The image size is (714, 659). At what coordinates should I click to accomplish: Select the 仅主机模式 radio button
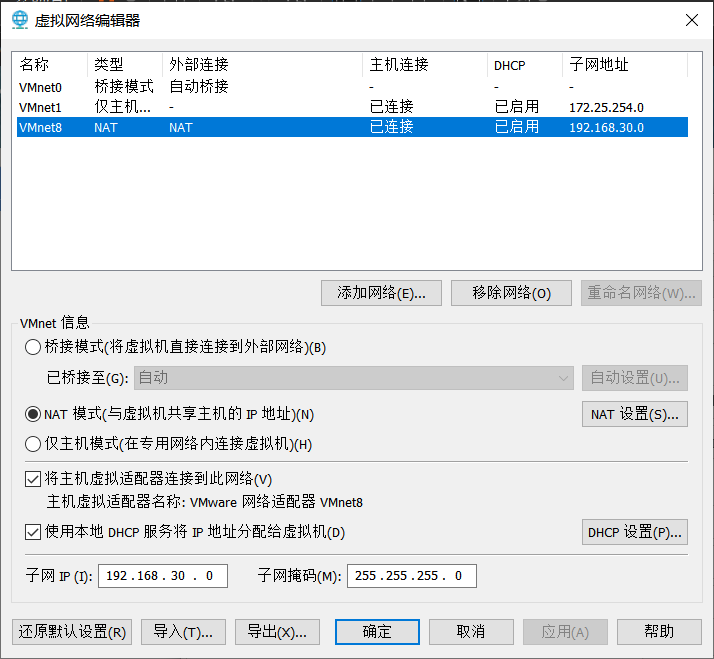[x=32, y=444]
